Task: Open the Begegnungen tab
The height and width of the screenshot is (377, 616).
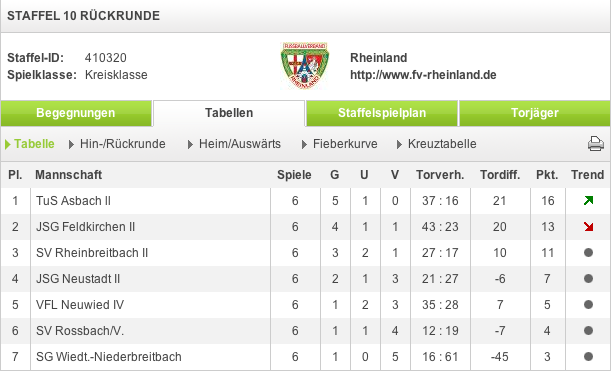Action: 76,113
